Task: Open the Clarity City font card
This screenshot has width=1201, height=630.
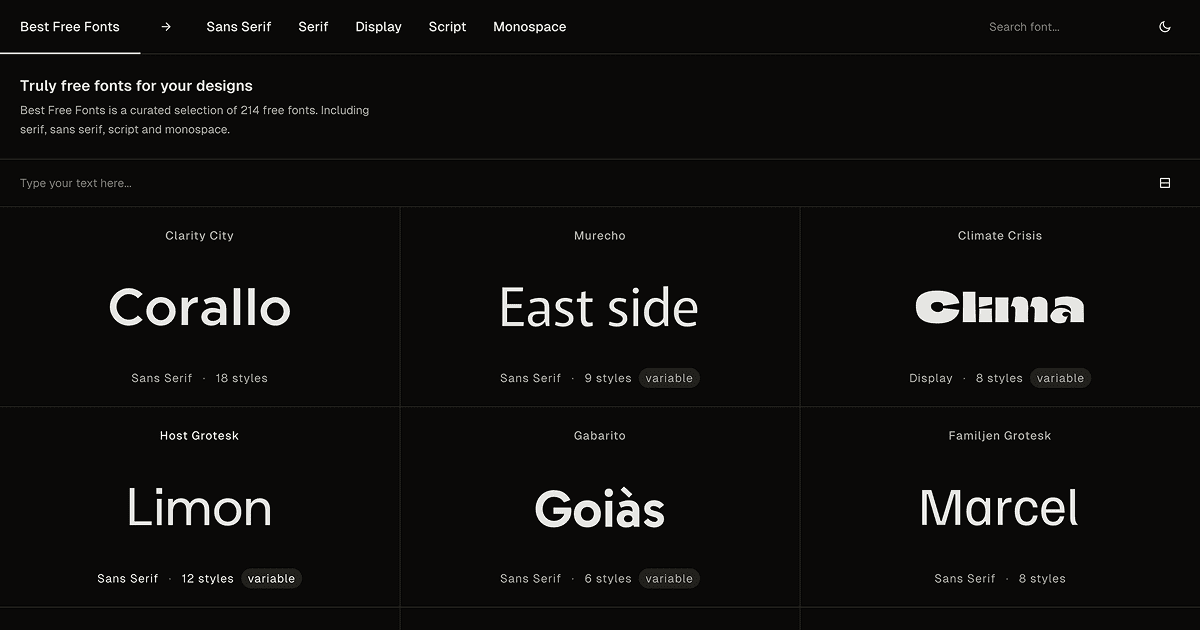Action: 200,307
